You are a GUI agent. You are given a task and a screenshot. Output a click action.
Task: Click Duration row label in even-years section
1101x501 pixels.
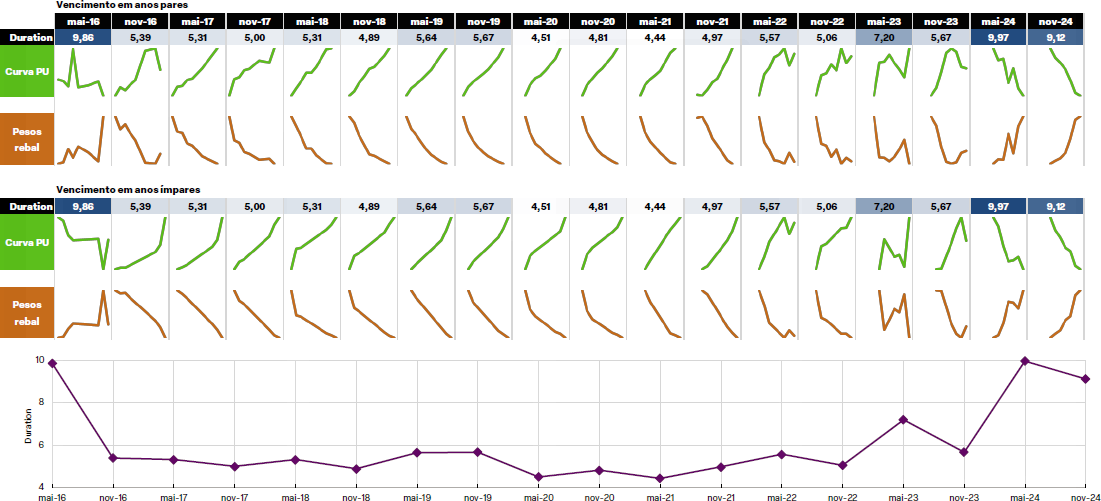pos(27,37)
